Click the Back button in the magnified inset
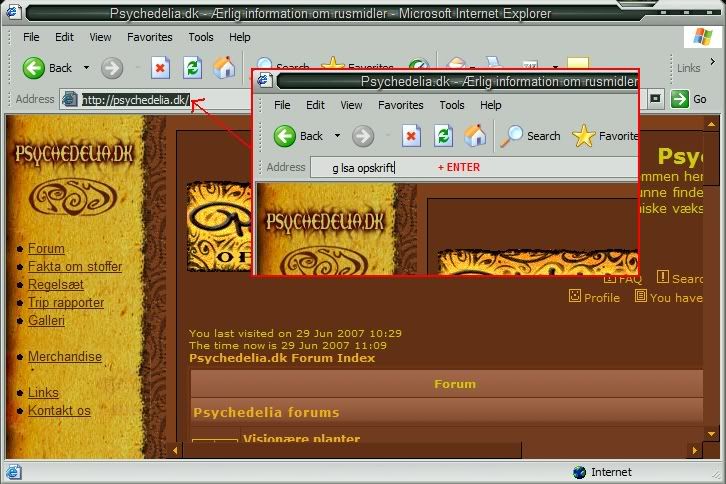The height and width of the screenshot is (484, 726). tap(298, 136)
